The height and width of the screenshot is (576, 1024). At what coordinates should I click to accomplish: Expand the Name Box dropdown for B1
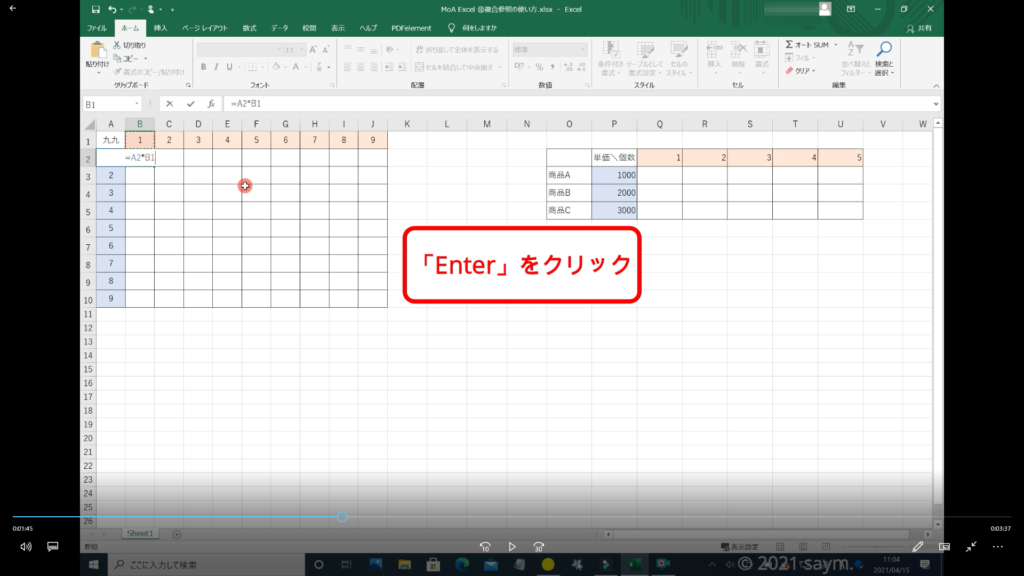click(x=137, y=104)
